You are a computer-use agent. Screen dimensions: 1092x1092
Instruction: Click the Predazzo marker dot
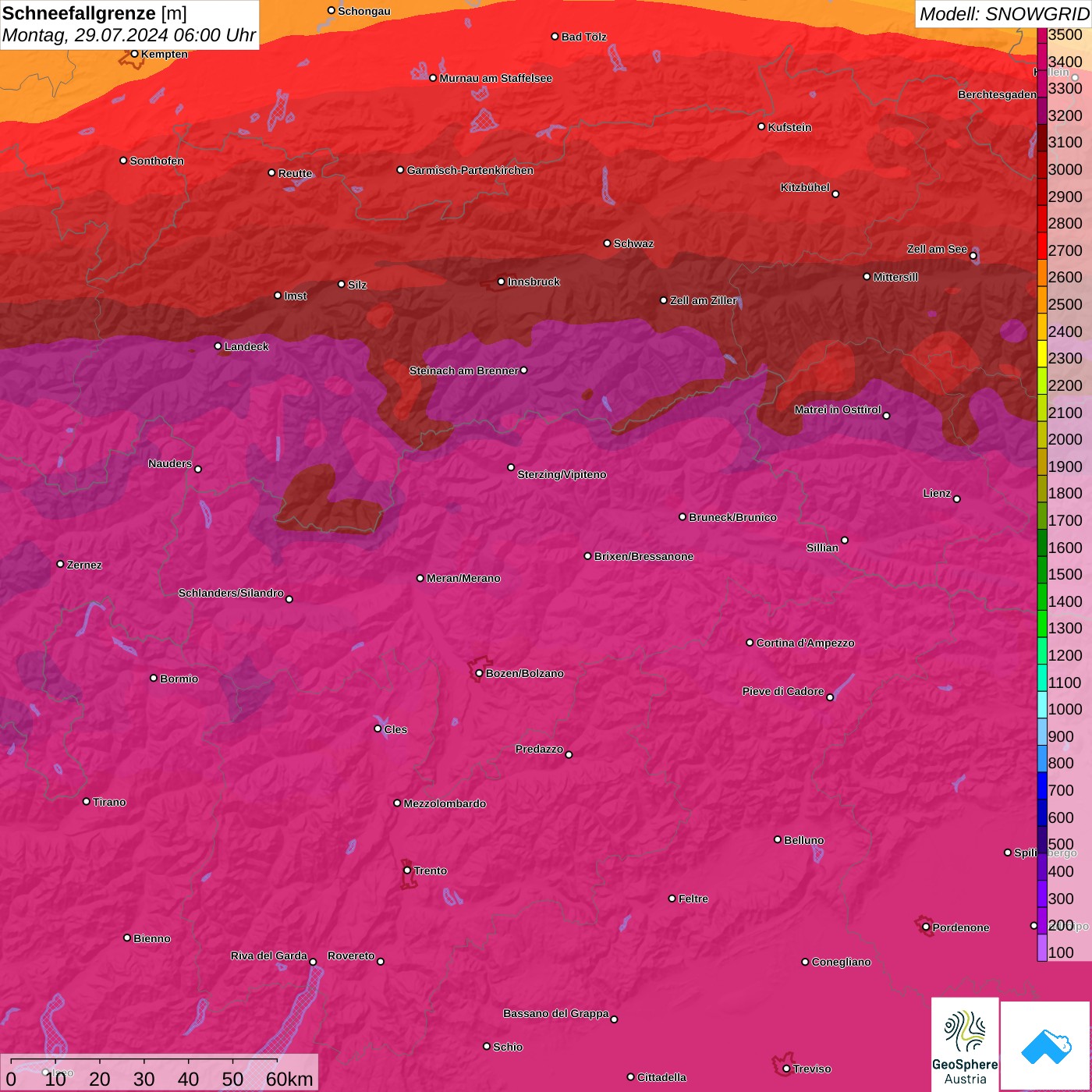click(569, 754)
